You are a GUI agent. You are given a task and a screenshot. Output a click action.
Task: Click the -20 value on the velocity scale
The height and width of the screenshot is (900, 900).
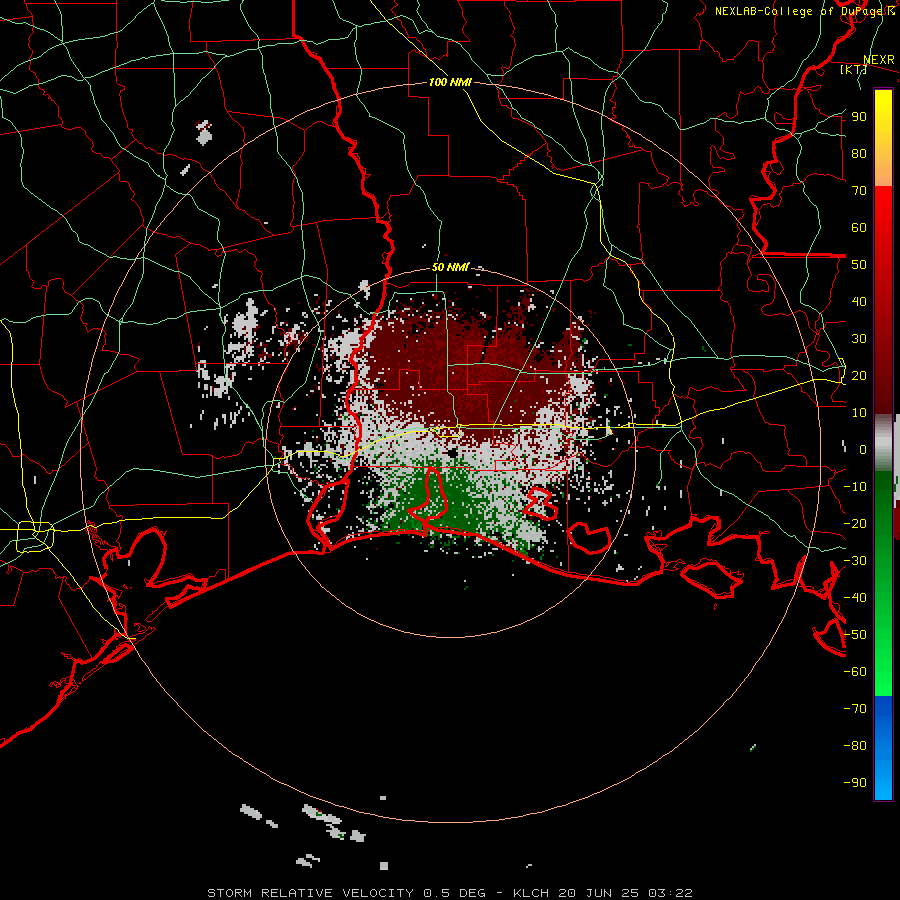855,524
